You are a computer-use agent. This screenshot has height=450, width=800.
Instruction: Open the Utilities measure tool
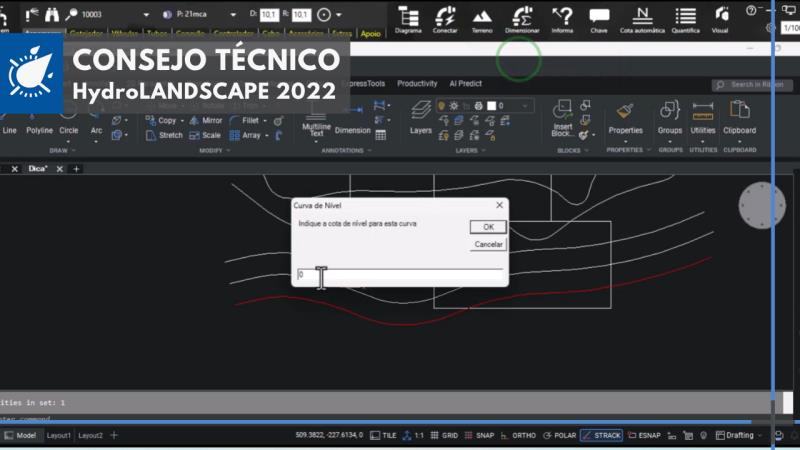(703, 118)
